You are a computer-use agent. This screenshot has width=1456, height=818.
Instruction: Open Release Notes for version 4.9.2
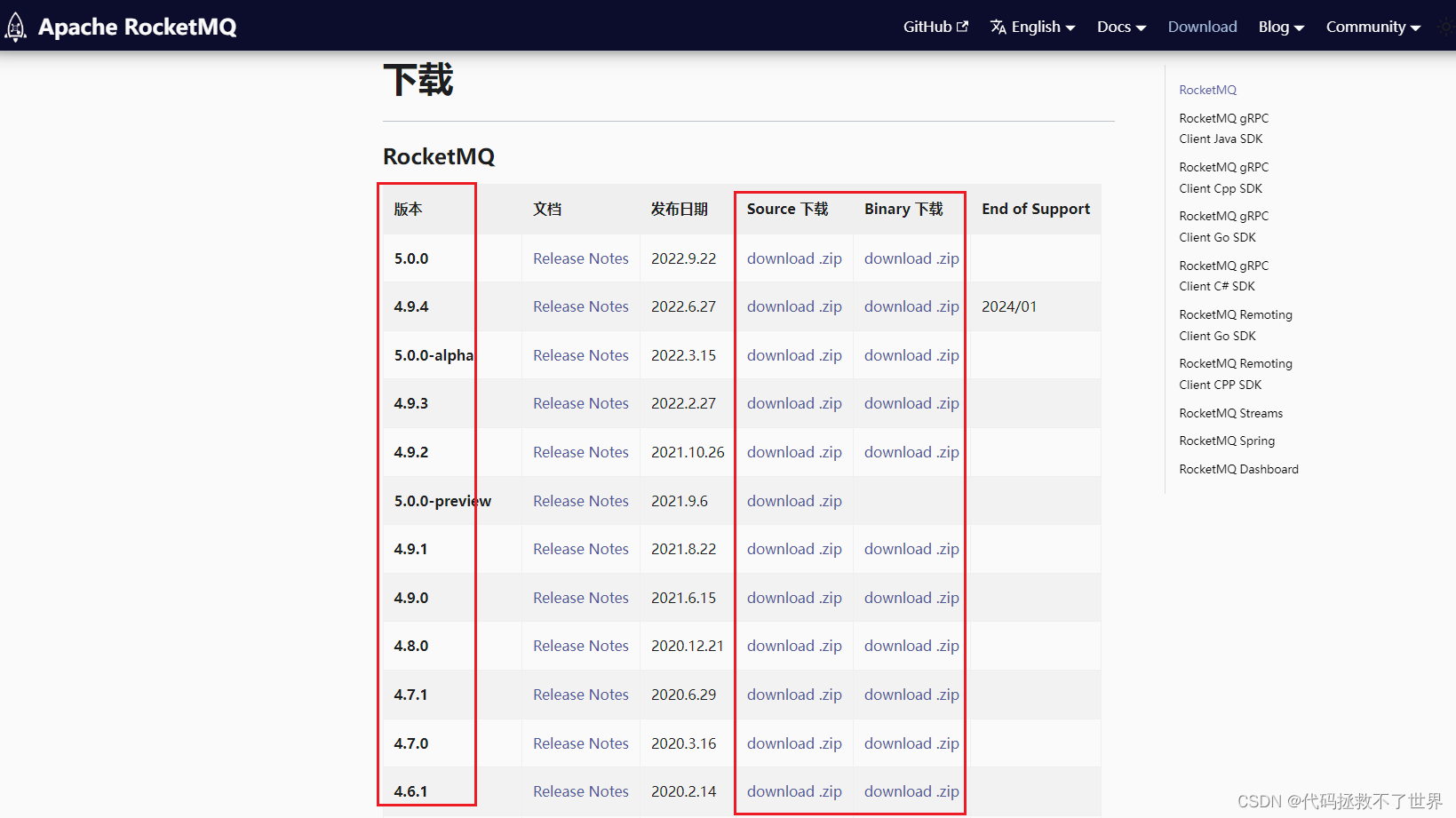tap(581, 452)
